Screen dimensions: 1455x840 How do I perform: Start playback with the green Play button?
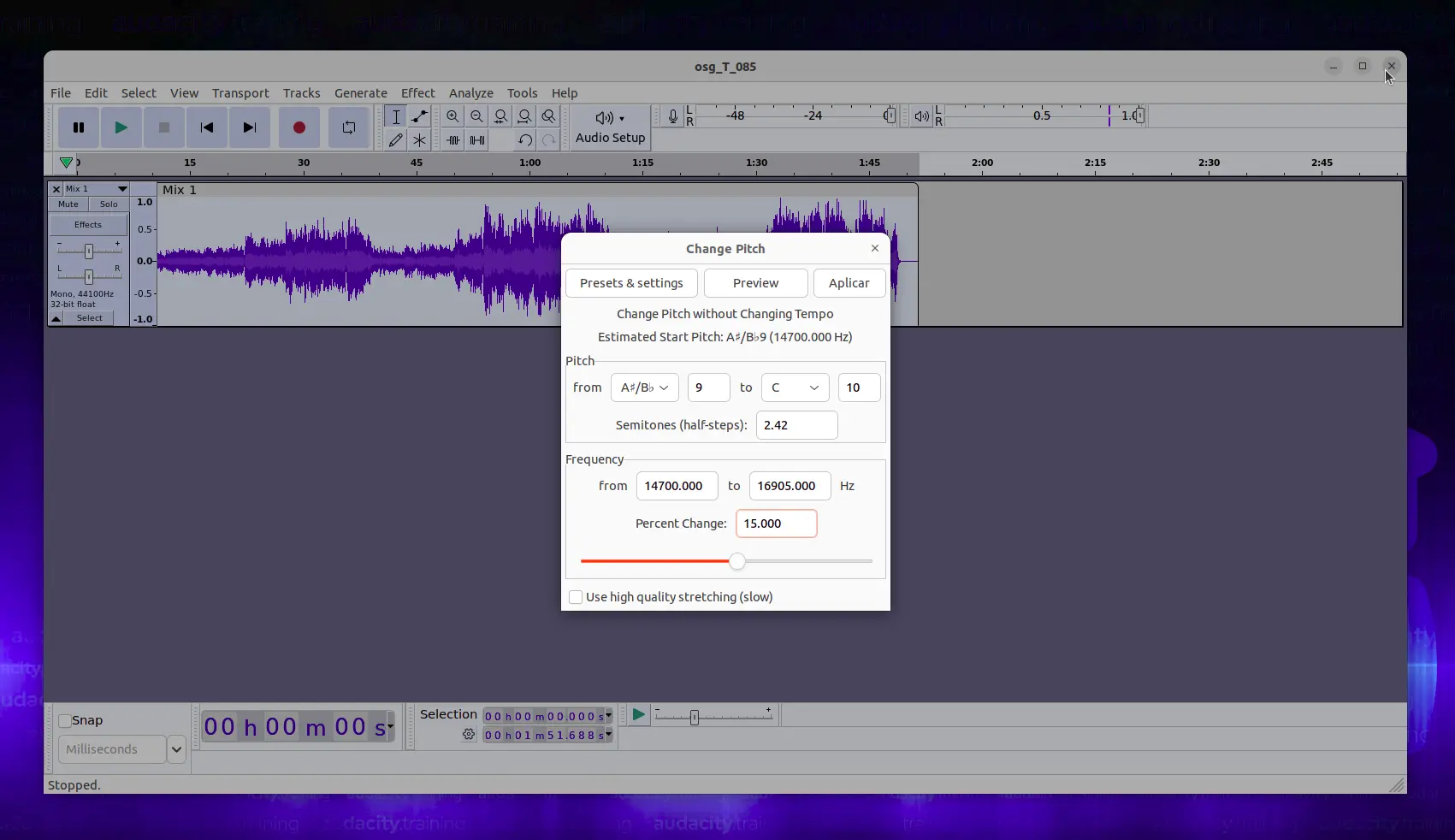[x=121, y=127]
